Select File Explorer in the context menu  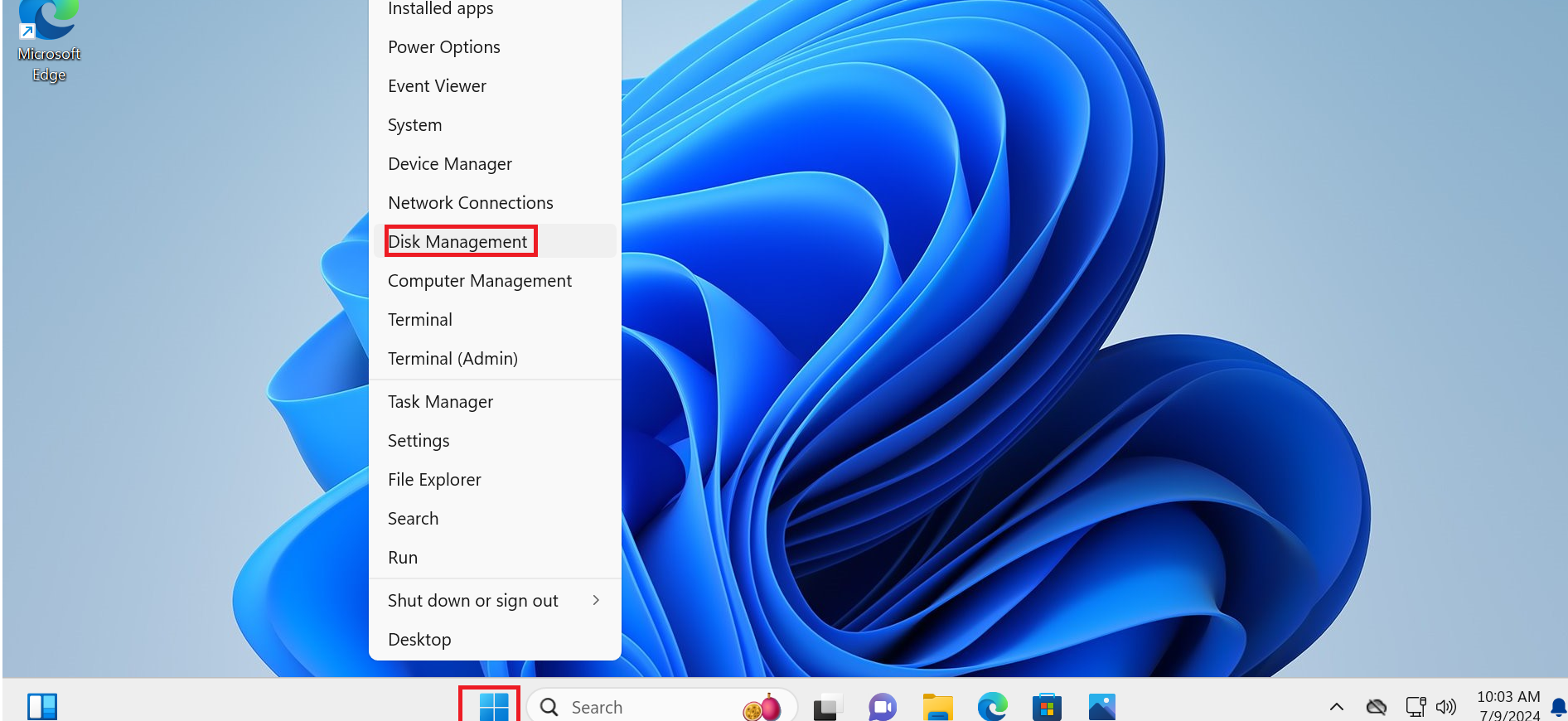pos(495,479)
